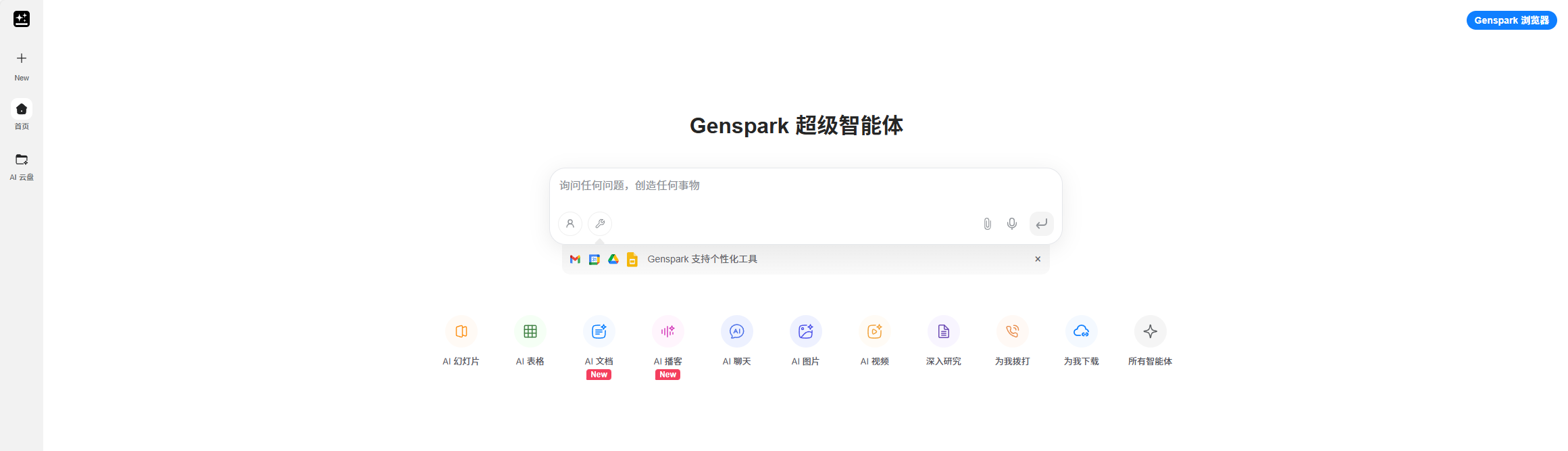Click the Gmail icon in the tools banner
Viewport: 1568px width, 451px height.
[x=575, y=260]
